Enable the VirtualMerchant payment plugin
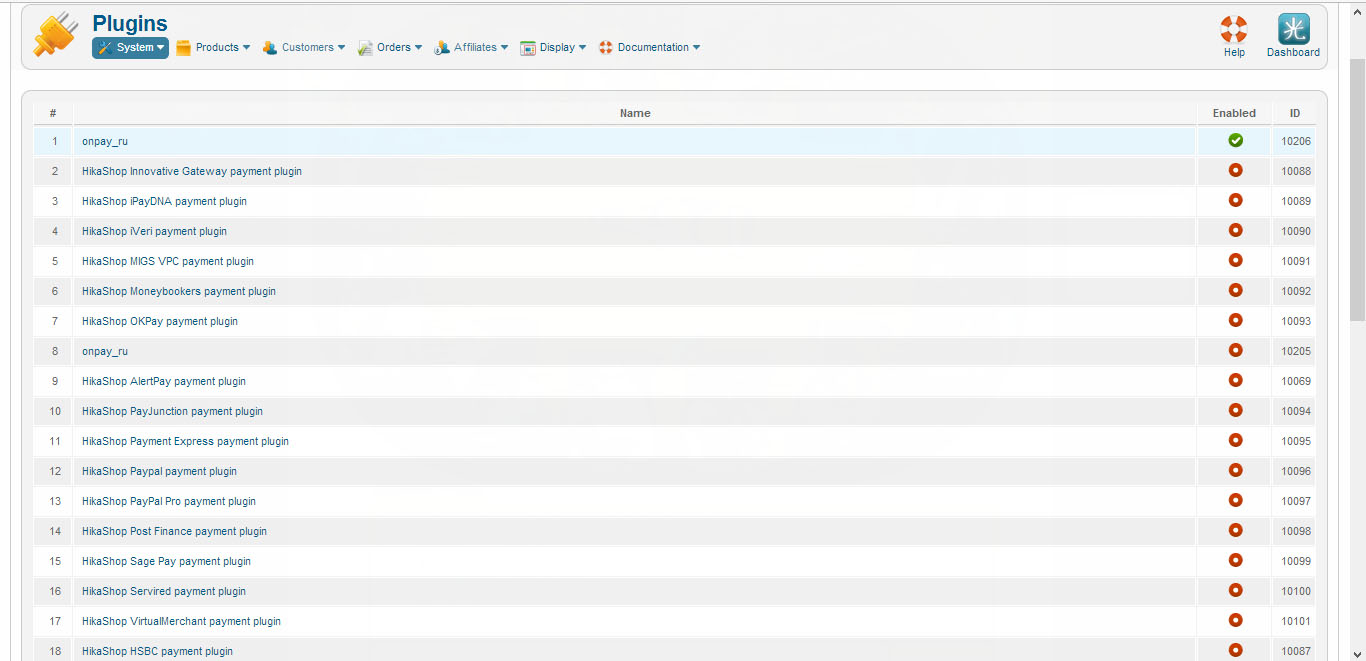Image resolution: width=1366 pixels, height=661 pixels. click(1235, 620)
